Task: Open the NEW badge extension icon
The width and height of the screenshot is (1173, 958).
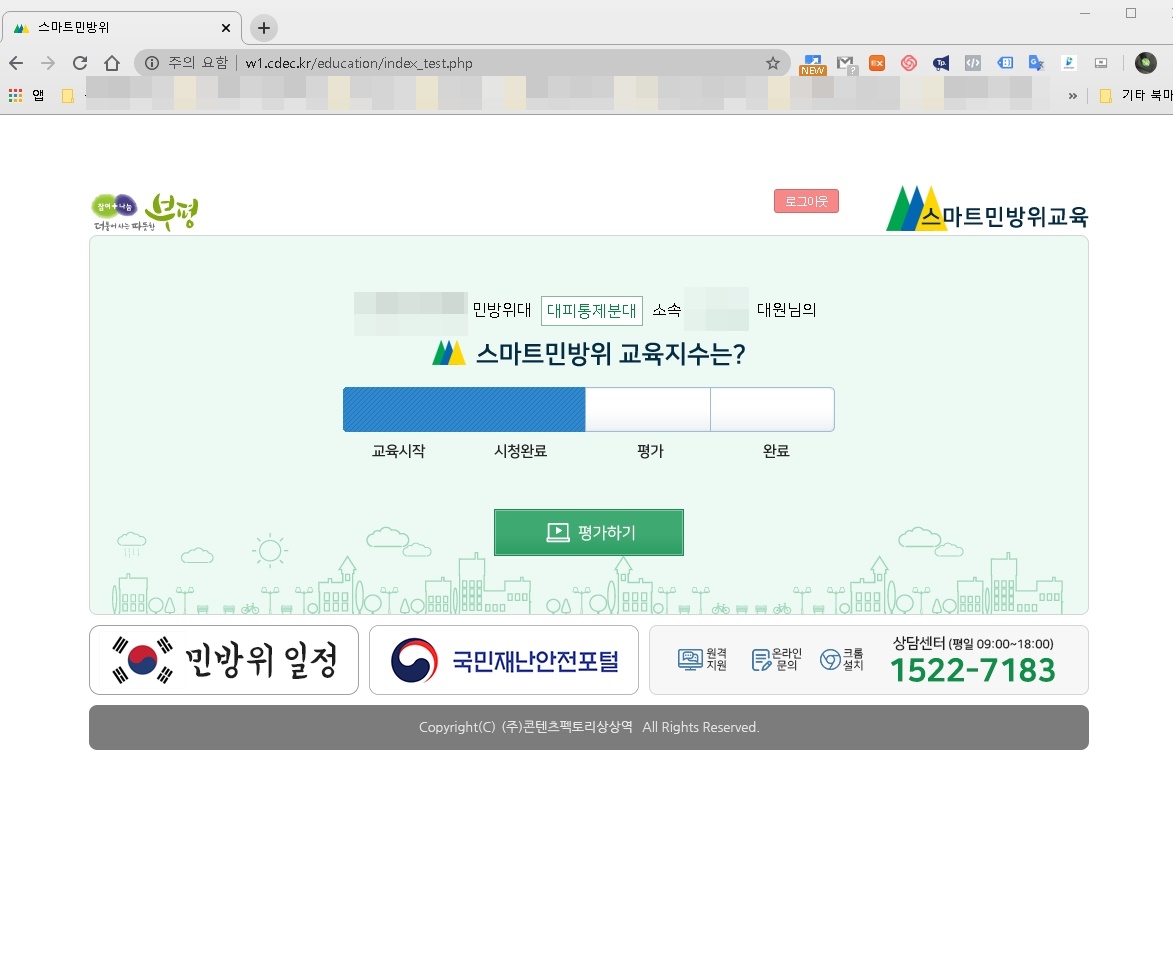Action: [812, 64]
